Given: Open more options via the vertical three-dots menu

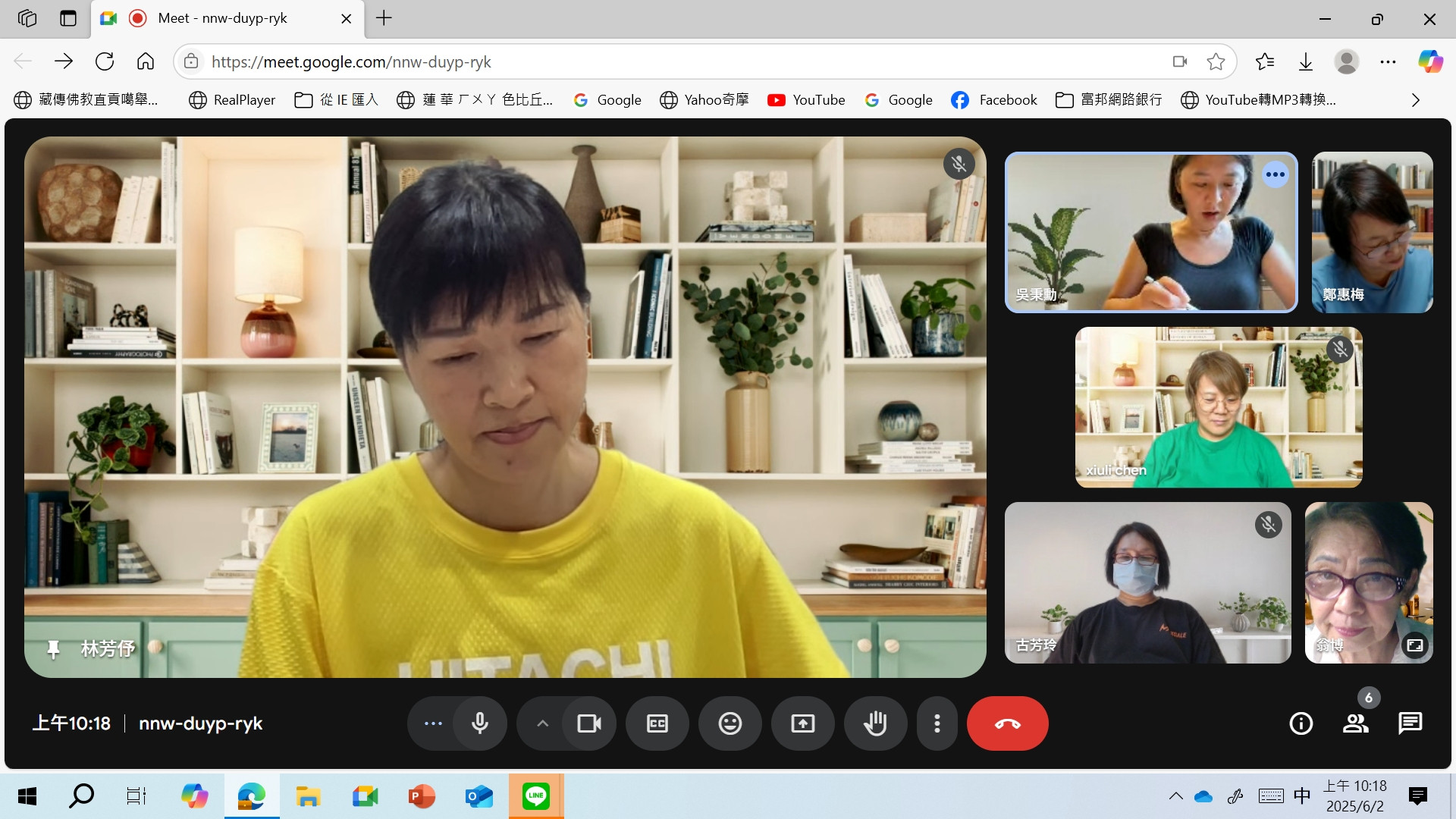Looking at the screenshot, I should pos(937,723).
